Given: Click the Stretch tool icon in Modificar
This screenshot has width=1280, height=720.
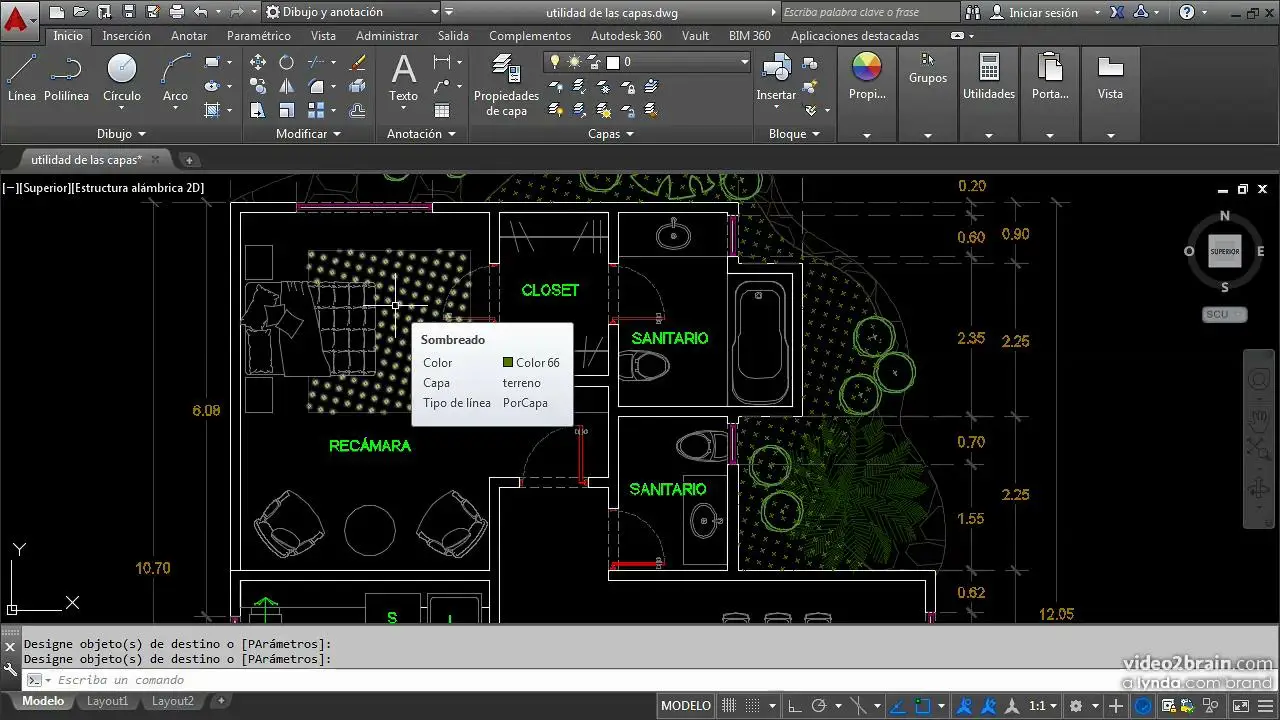Looking at the screenshot, I should point(258,110).
